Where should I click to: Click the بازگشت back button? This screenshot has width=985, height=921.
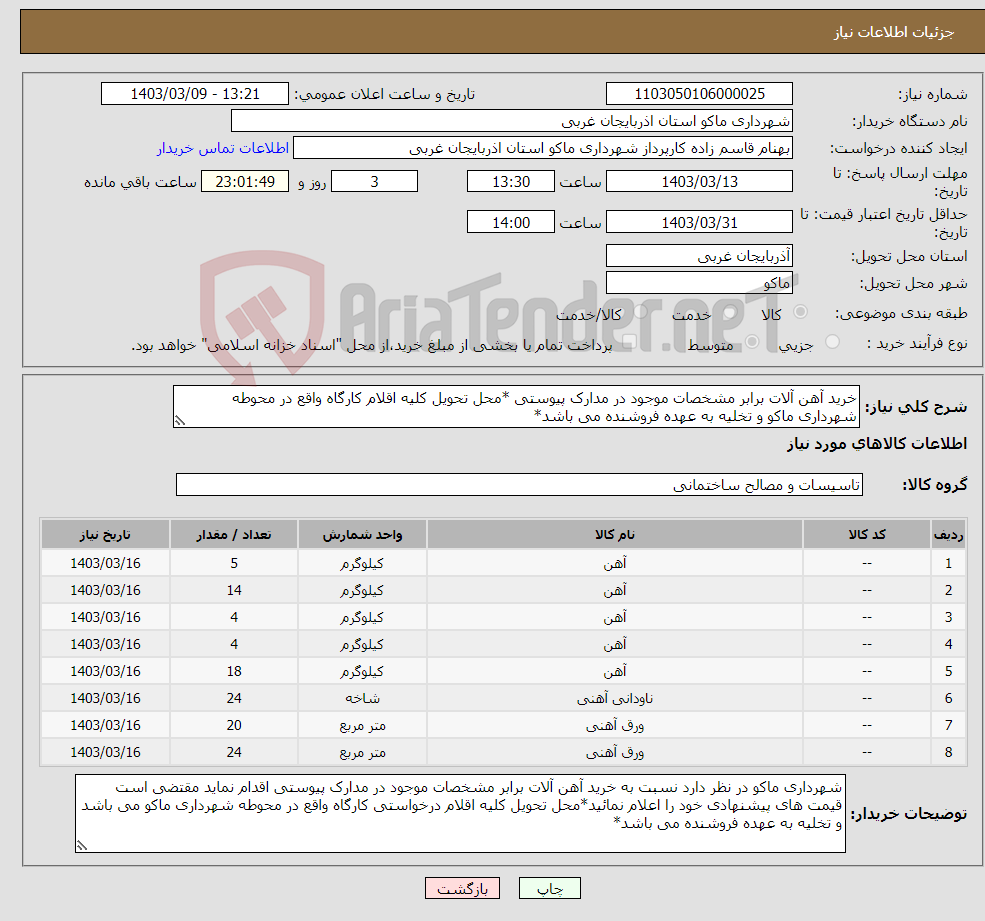(462, 888)
